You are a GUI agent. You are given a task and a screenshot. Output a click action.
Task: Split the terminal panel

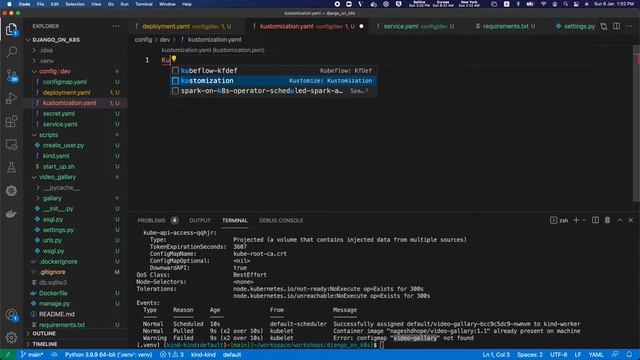596,220
